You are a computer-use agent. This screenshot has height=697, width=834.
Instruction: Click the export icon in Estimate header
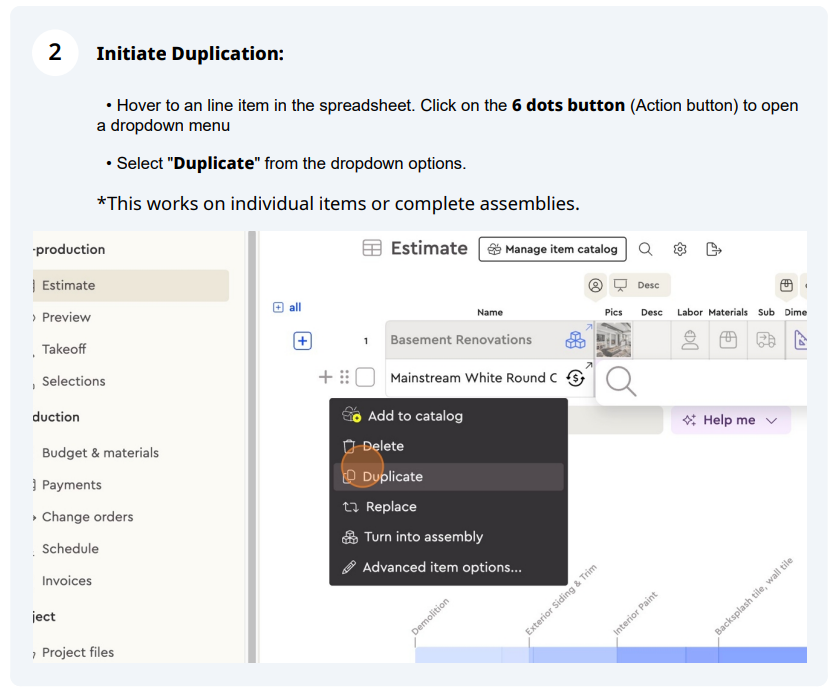click(x=713, y=249)
